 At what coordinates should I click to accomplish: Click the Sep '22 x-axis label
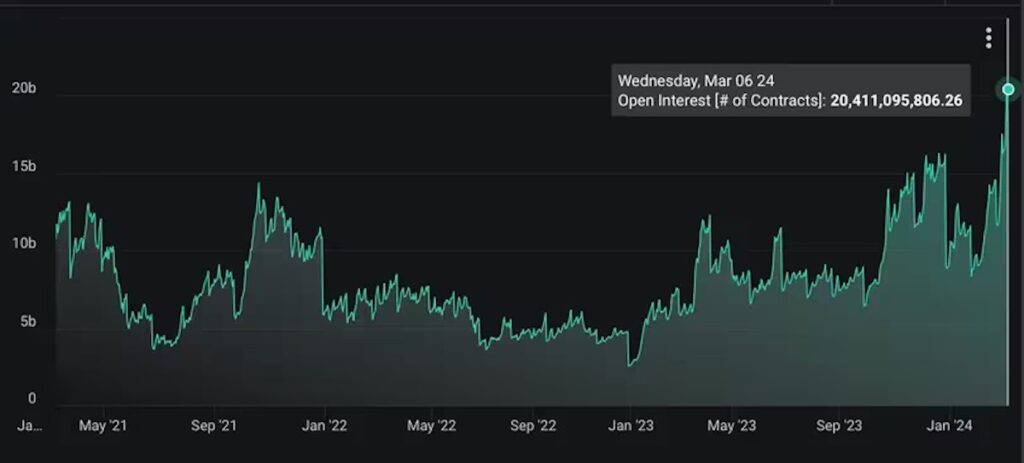pyautogui.click(x=533, y=426)
